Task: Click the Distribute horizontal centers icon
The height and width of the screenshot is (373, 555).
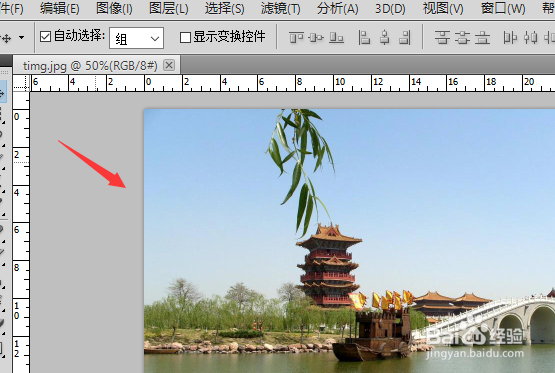Action: point(531,38)
